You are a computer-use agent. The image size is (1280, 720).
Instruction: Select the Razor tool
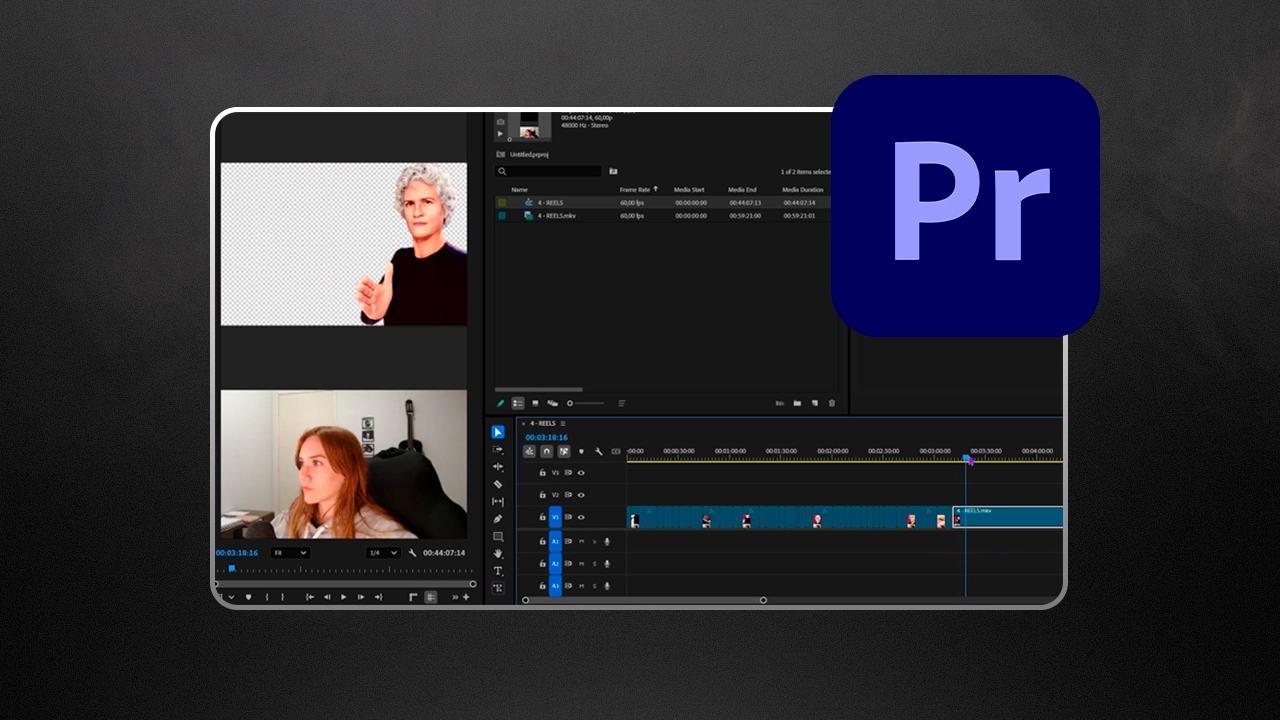tap(498, 484)
